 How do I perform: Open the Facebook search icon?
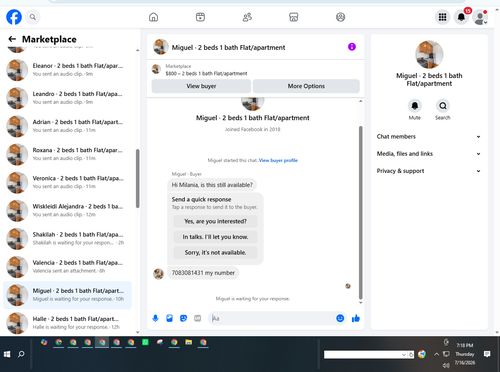(x=33, y=17)
